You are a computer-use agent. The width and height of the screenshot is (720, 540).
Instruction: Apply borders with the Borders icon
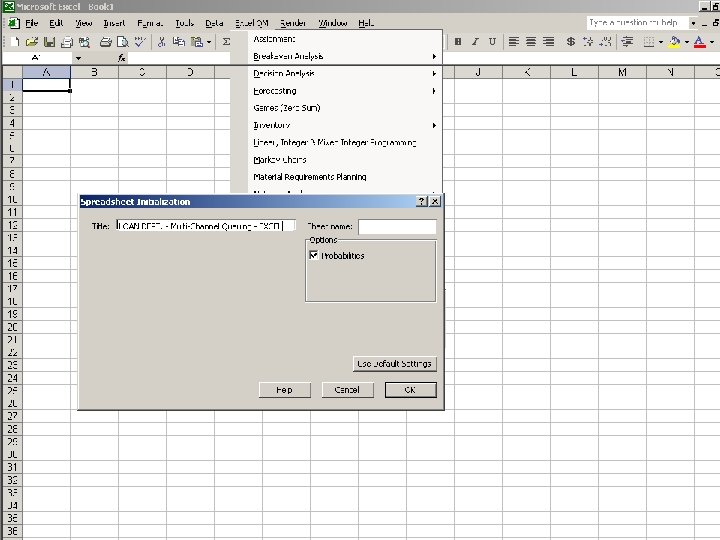pos(649,42)
